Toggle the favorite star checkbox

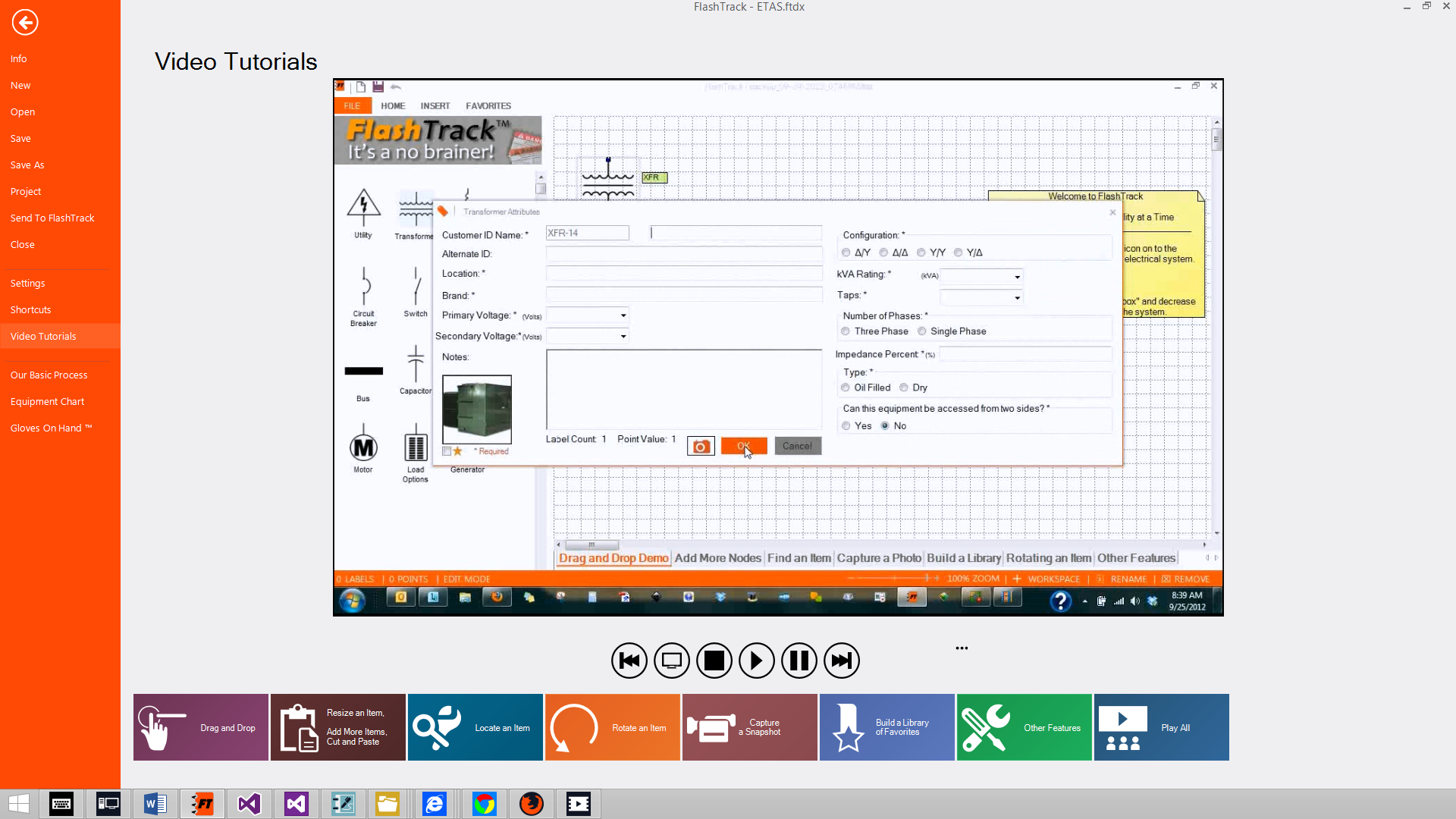tap(447, 451)
